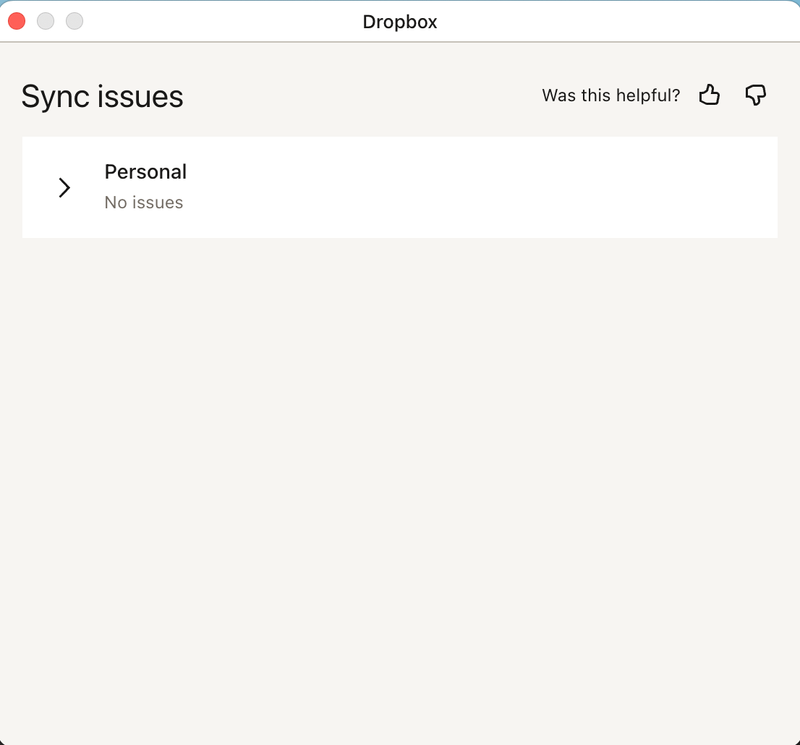Click the "Sync issues" heading
The height and width of the screenshot is (745, 800).
[x=102, y=97]
